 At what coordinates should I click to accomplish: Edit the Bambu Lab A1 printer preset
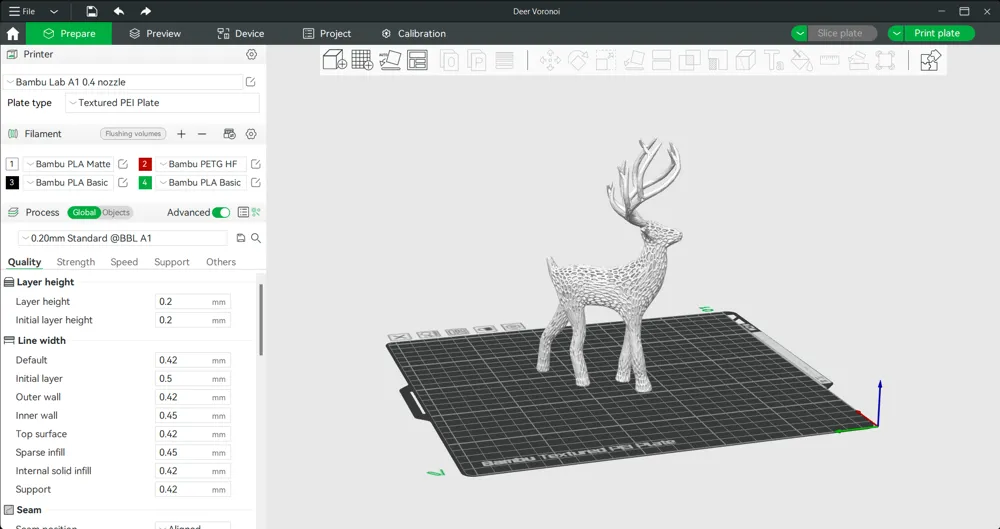tap(251, 82)
